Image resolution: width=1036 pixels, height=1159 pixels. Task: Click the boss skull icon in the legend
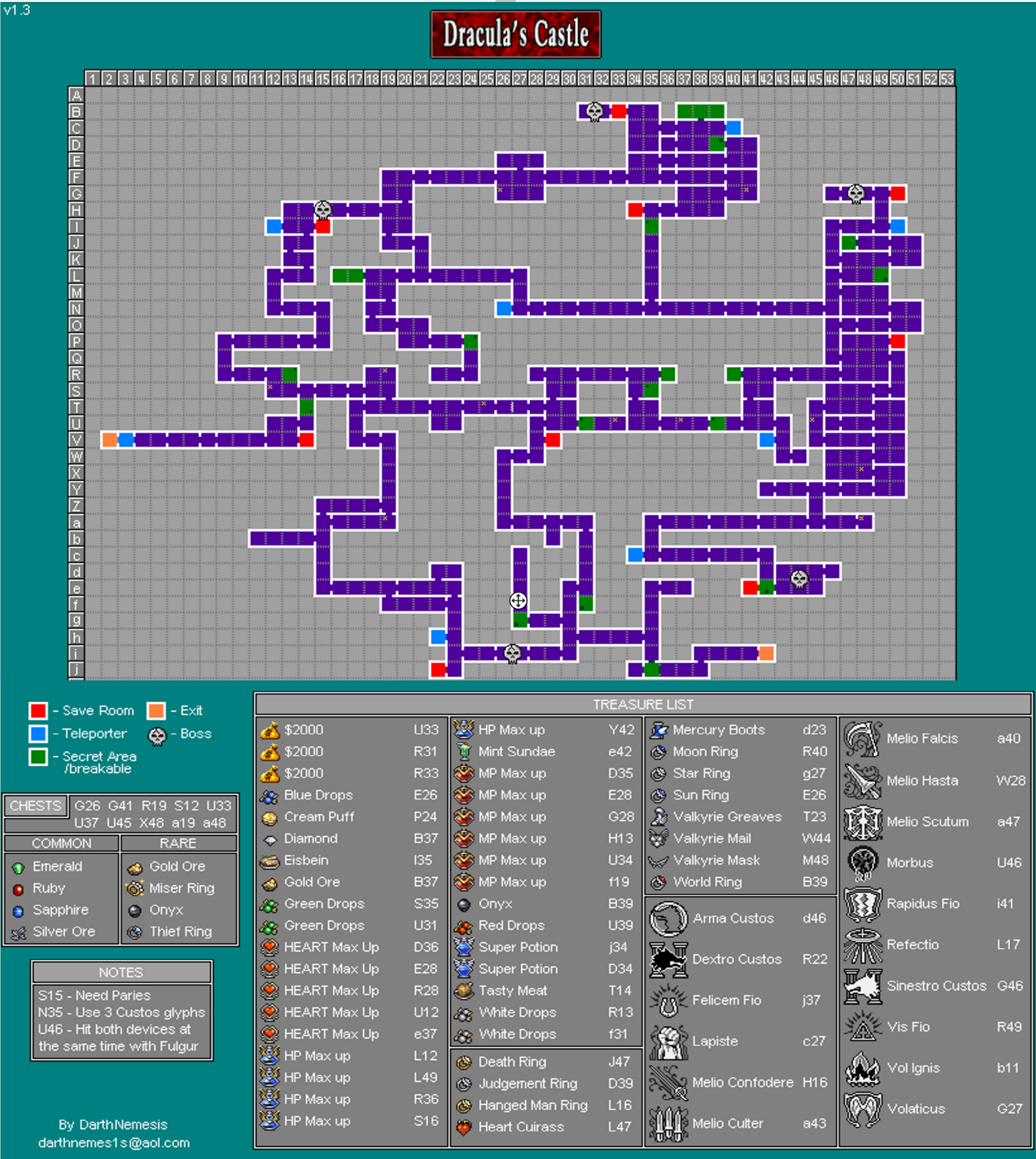pos(157,736)
